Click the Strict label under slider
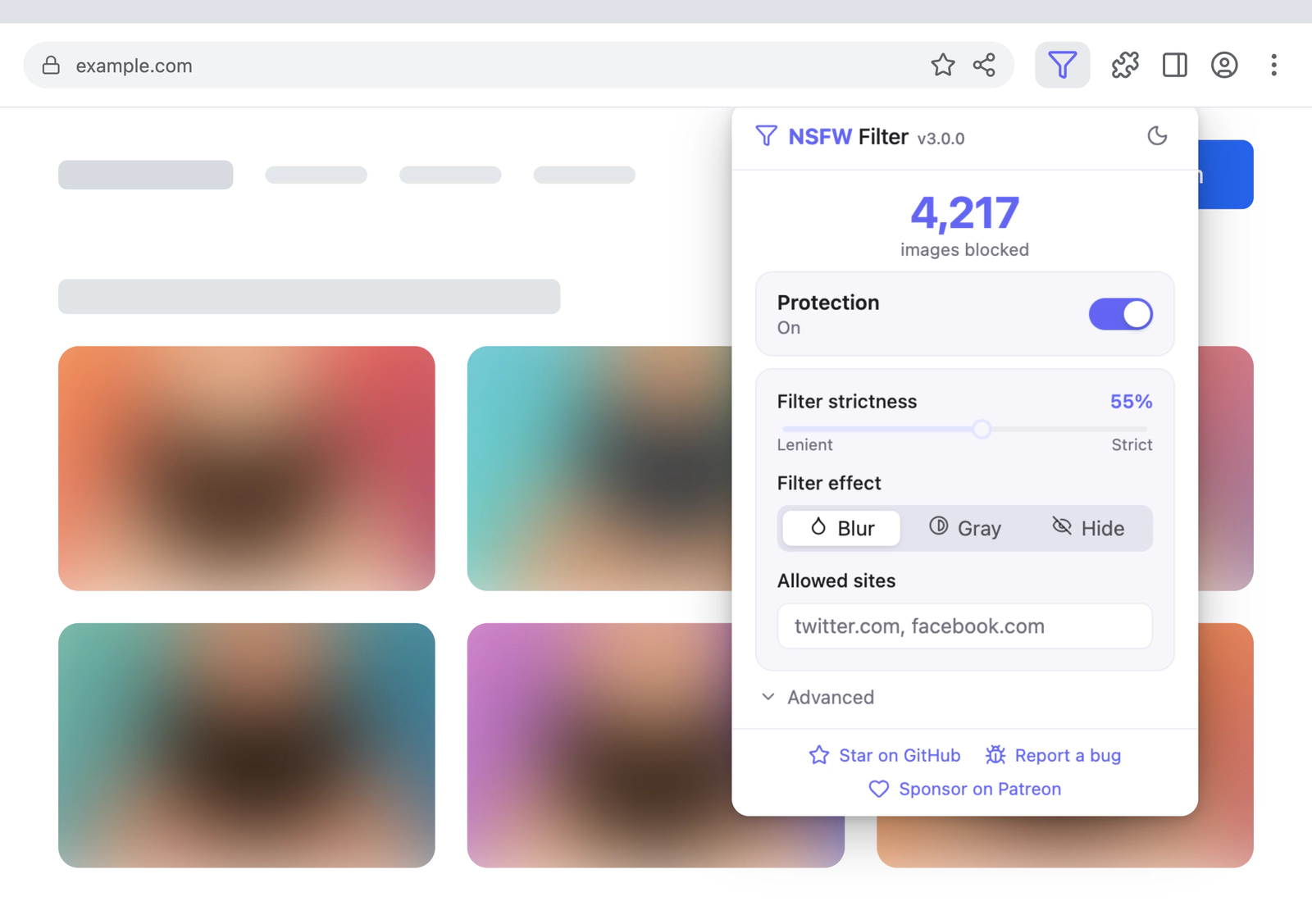 [x=1132, y=444]
